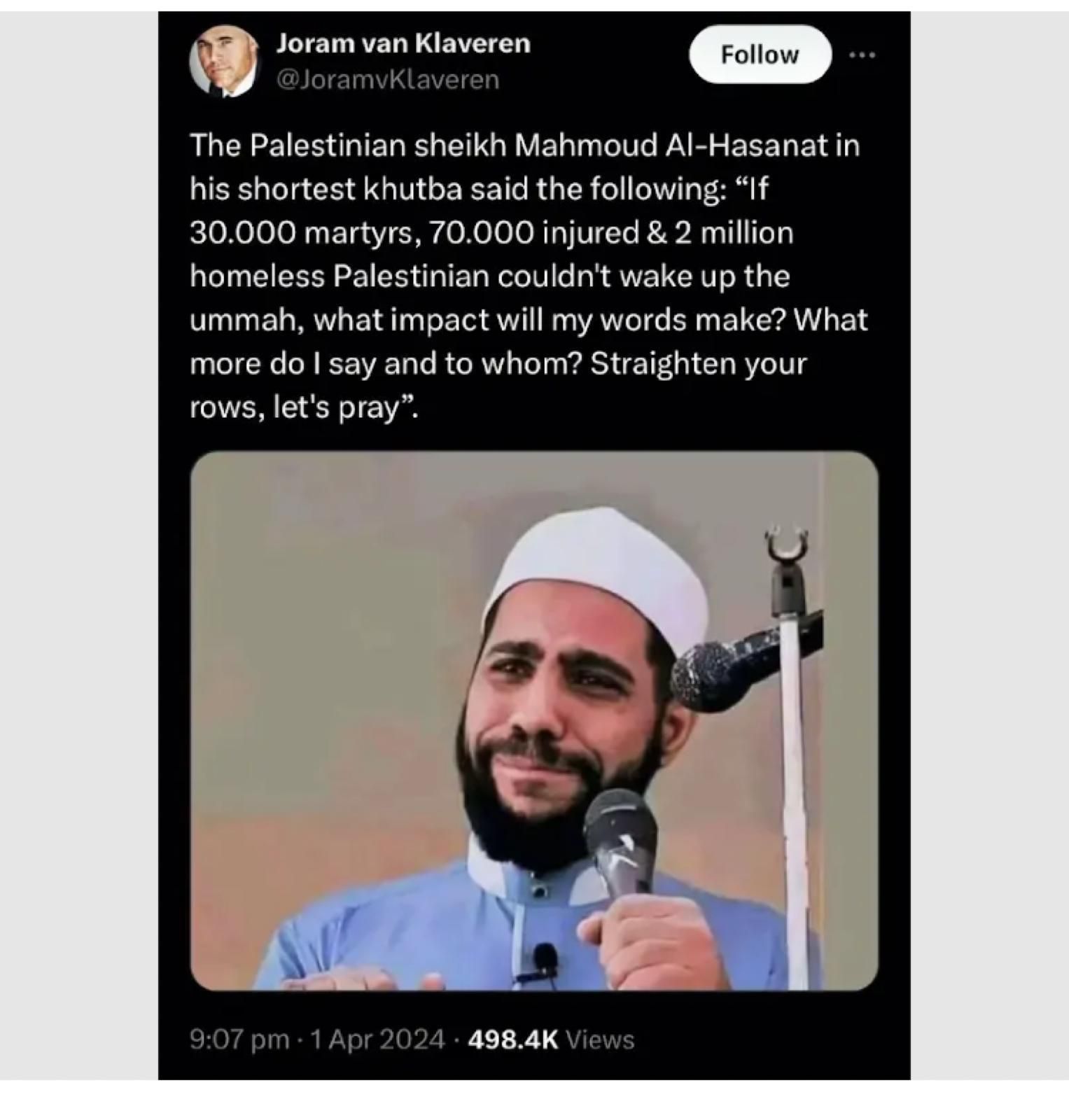This screenshot has width=1069, height=1120.
Task: Click the gray margin left of the tweet
Action: click(x=78, y=546)
